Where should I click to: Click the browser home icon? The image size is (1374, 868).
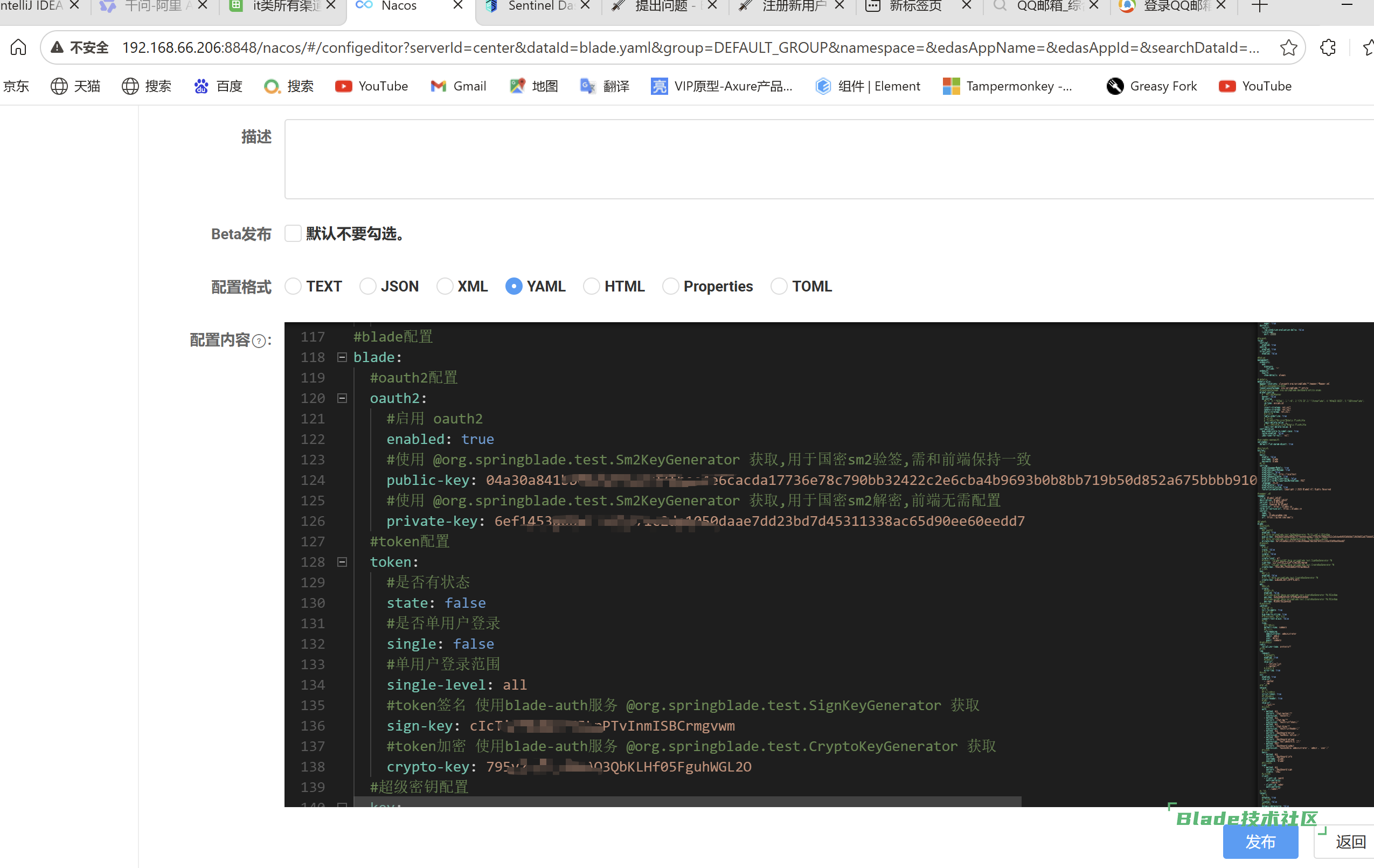tap(18, 47)
